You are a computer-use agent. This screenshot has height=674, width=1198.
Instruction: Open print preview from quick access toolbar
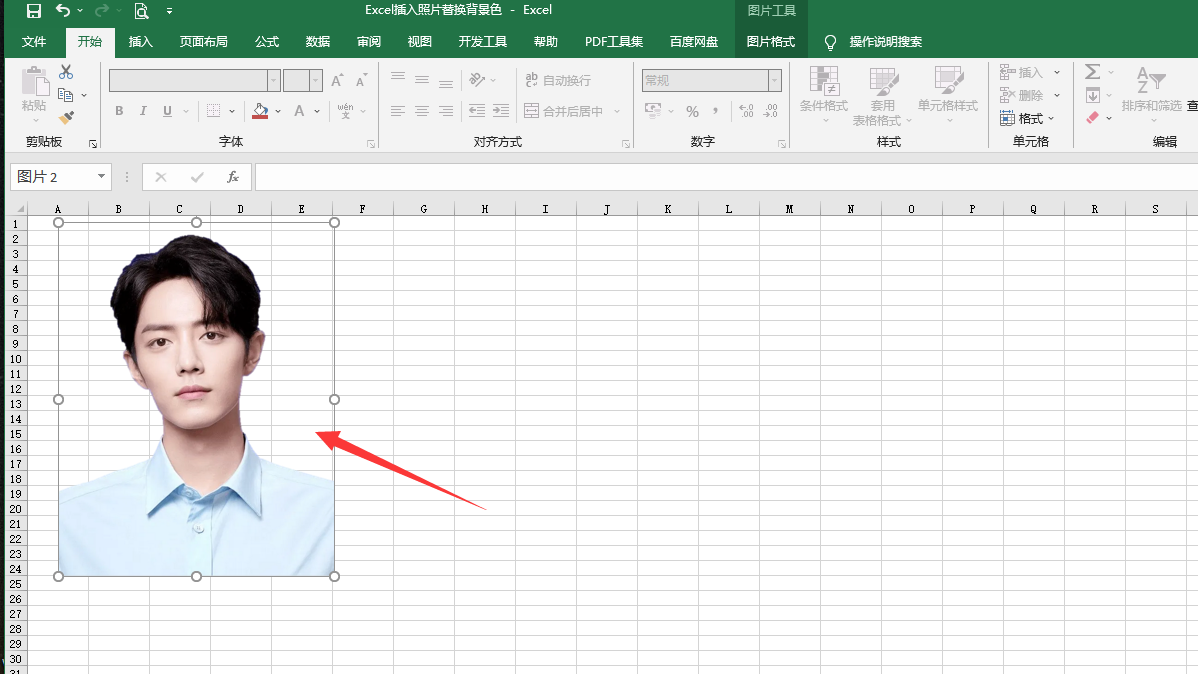pos(141,11)
